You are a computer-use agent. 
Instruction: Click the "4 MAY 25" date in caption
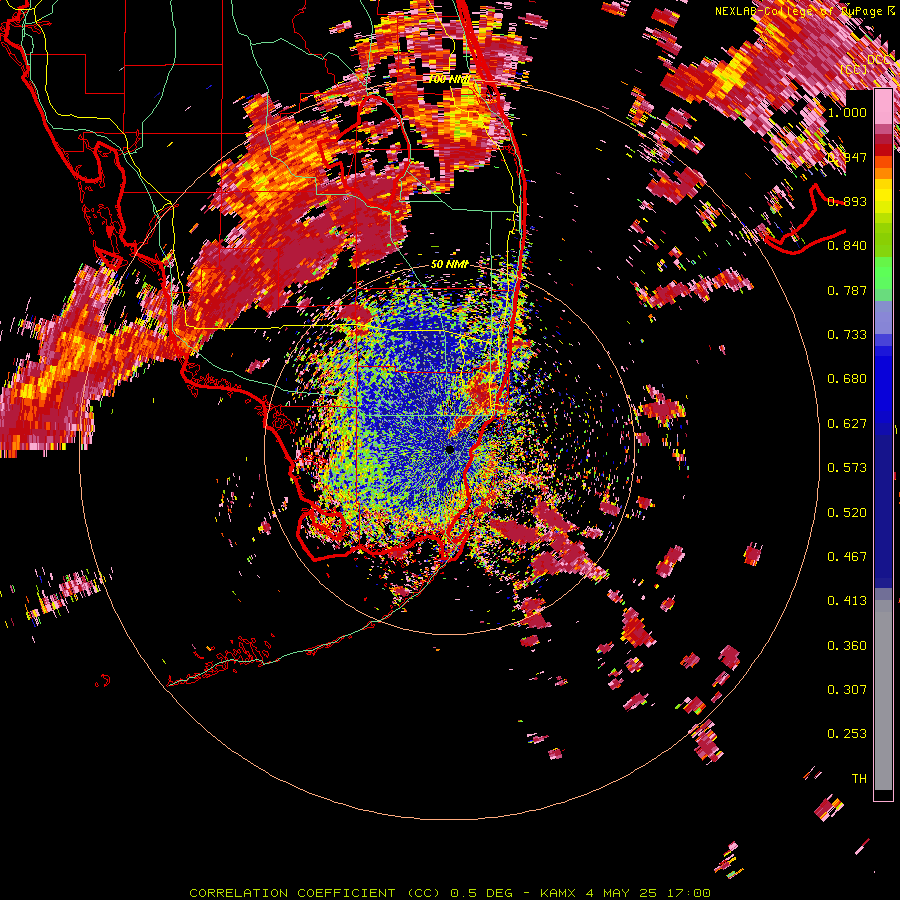[x=622, y=893]
